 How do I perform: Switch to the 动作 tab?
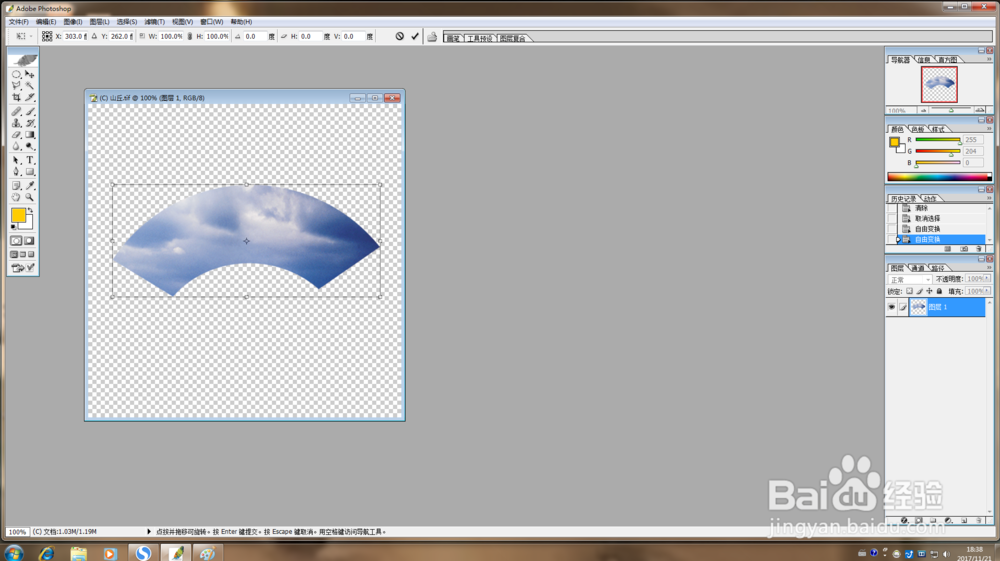point(930,198)
